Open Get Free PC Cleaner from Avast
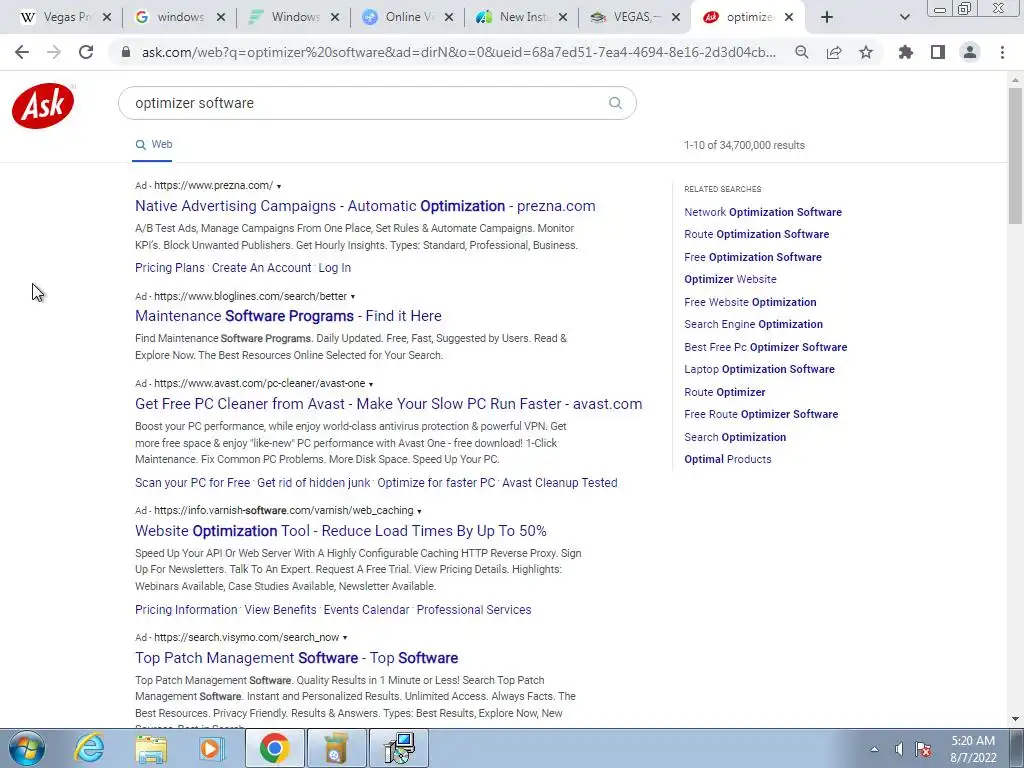Viewport: 1024px width, 768px height. (389, 404)
